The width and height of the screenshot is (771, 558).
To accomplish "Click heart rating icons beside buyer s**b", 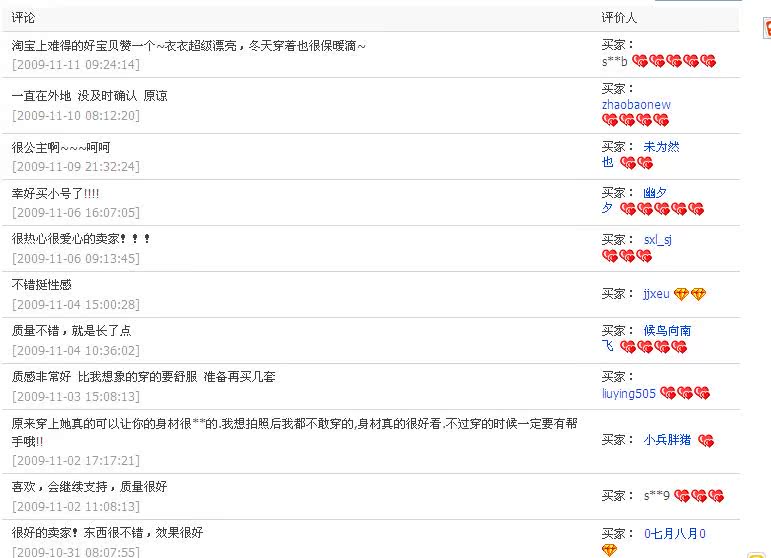I will tap(674, 61).
